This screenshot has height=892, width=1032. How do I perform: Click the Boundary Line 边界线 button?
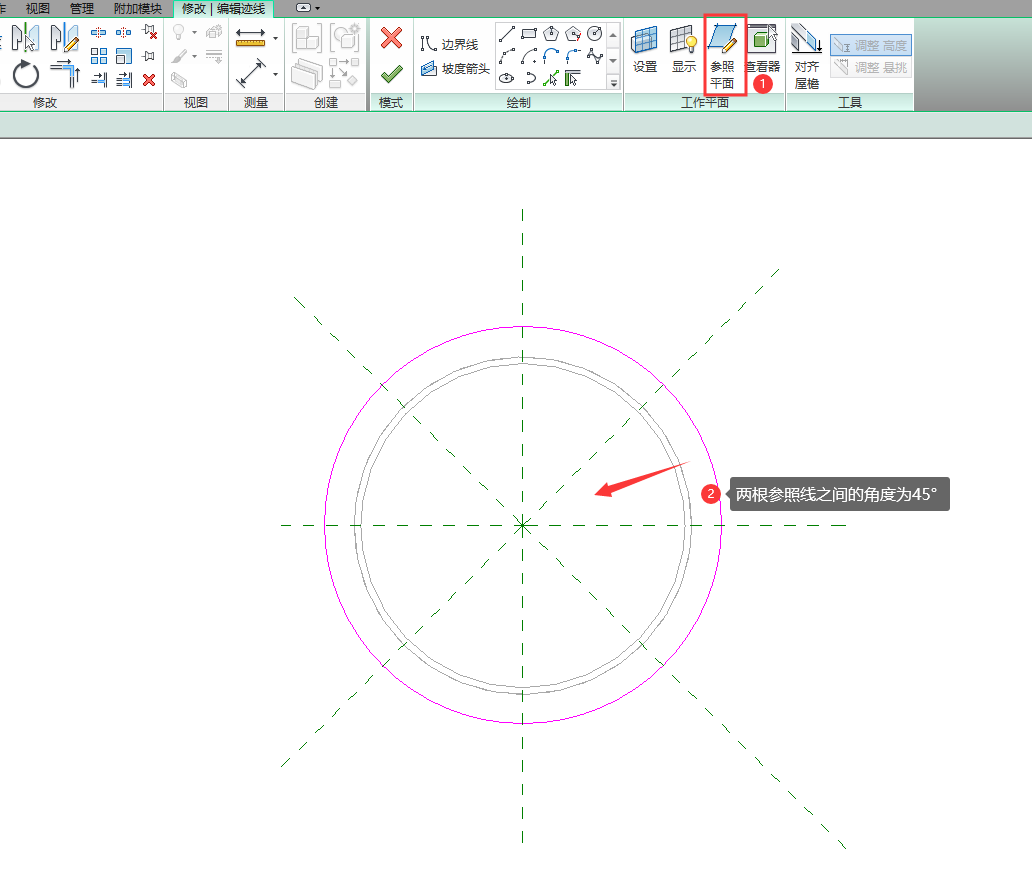point(450,44)
